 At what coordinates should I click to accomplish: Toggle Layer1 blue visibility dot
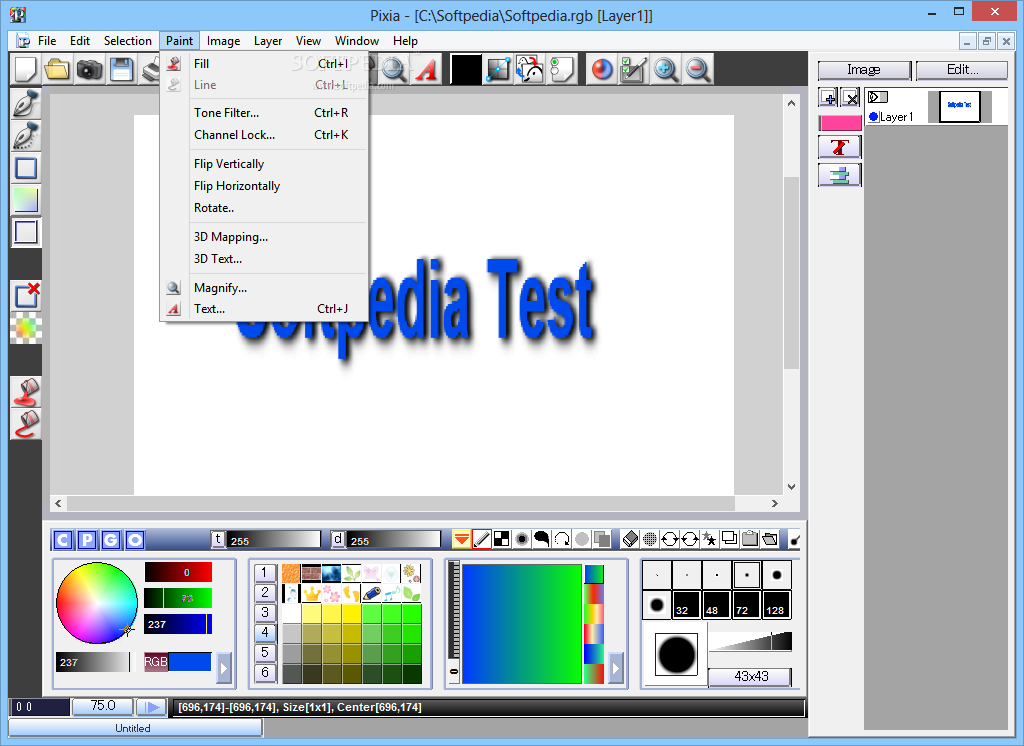[874, 117]
